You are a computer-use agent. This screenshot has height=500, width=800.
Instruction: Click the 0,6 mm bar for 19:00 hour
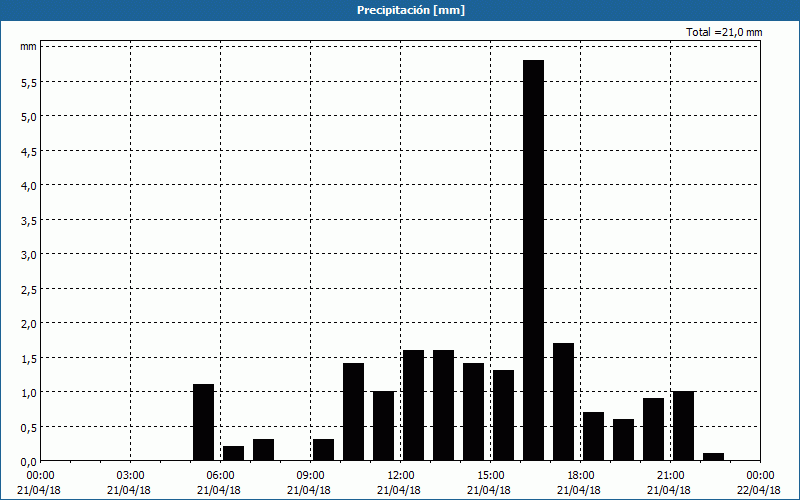pyautogui.click(x=623, y=440)
